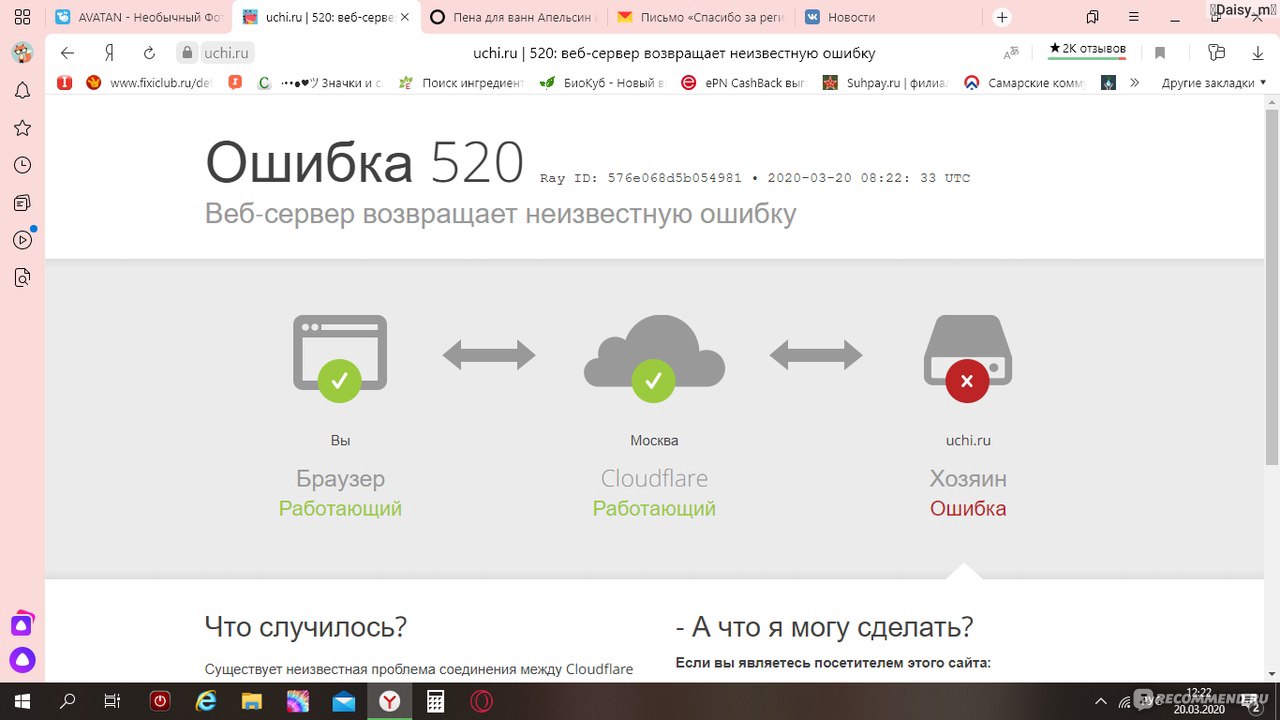Click the padlock site security icon

pos(186,53)
